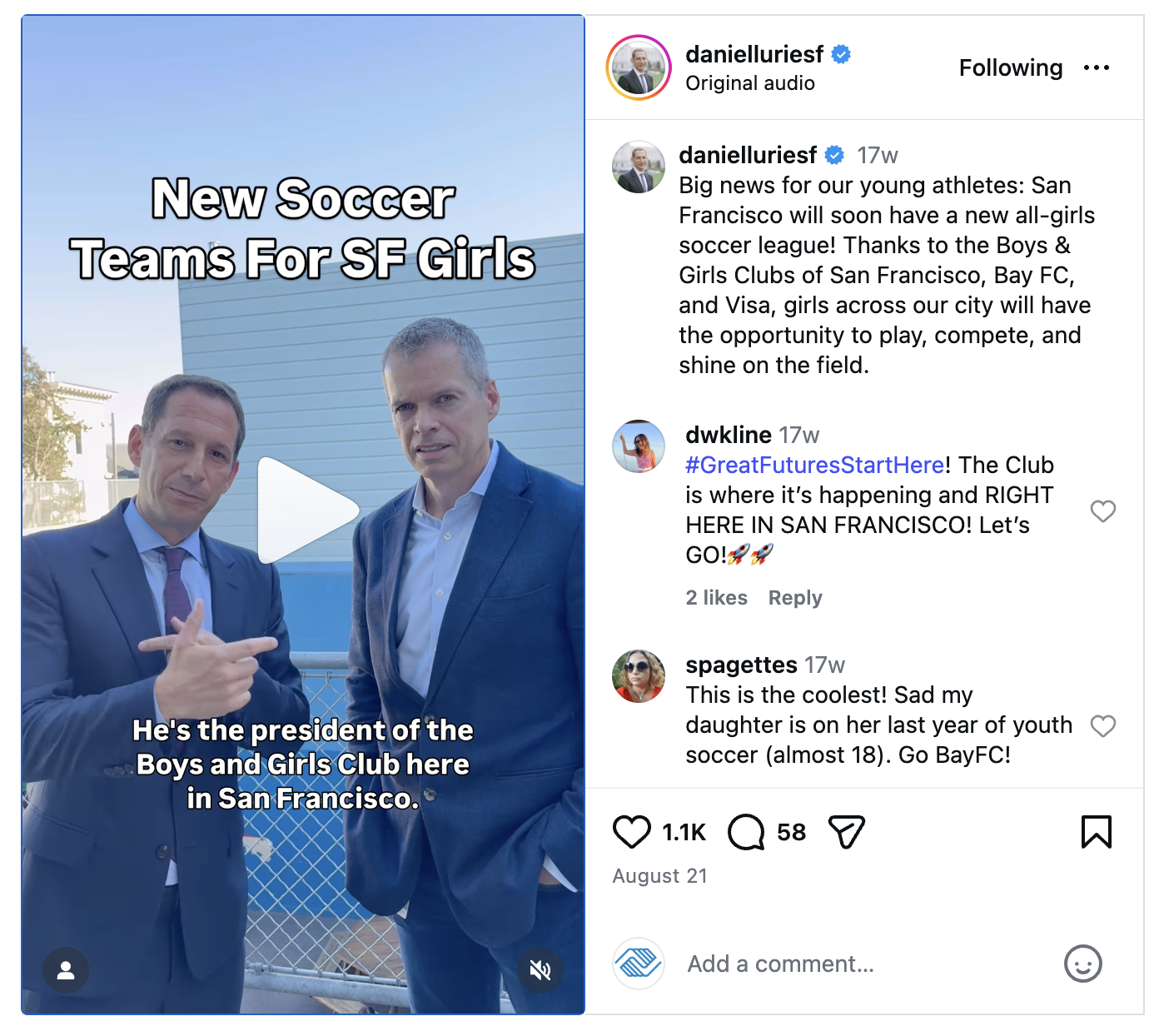1164x1036 pixels.
Task: Open the #GreatFuturesStartHere hashtag
Action: point(815,465)
